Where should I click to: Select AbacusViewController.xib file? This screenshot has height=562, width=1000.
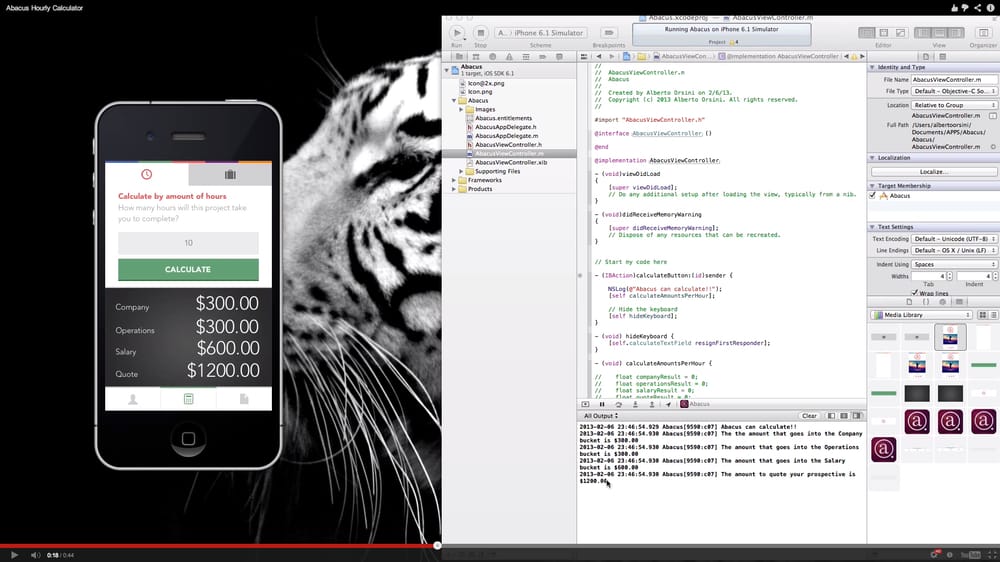[510, 163]
